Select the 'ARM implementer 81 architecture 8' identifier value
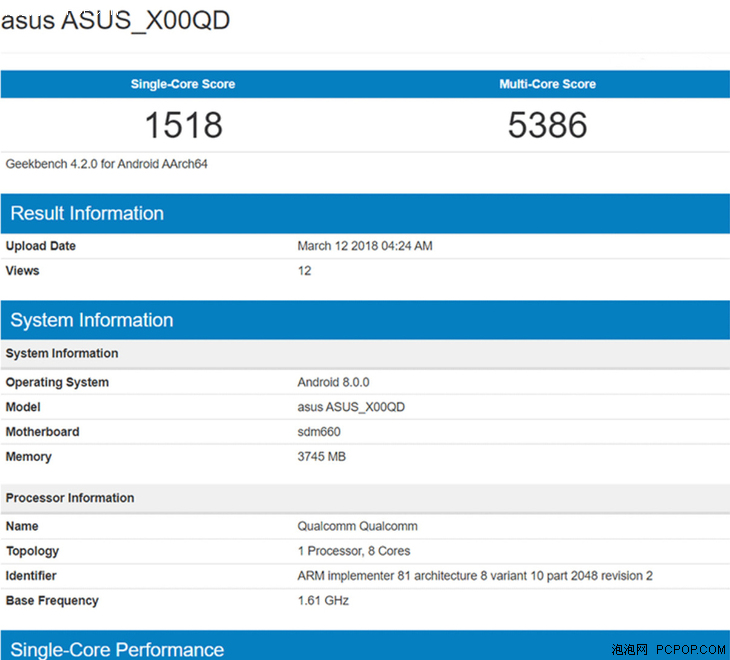 475,576
